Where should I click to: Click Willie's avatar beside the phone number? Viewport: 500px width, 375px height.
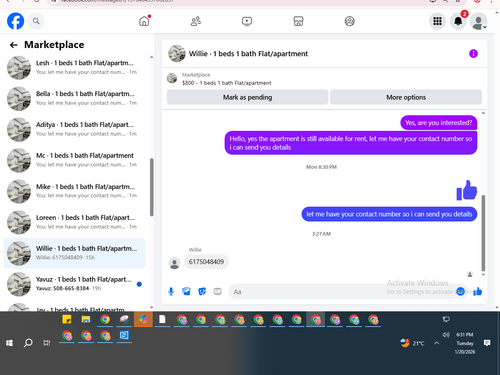[x=174, y=263]
